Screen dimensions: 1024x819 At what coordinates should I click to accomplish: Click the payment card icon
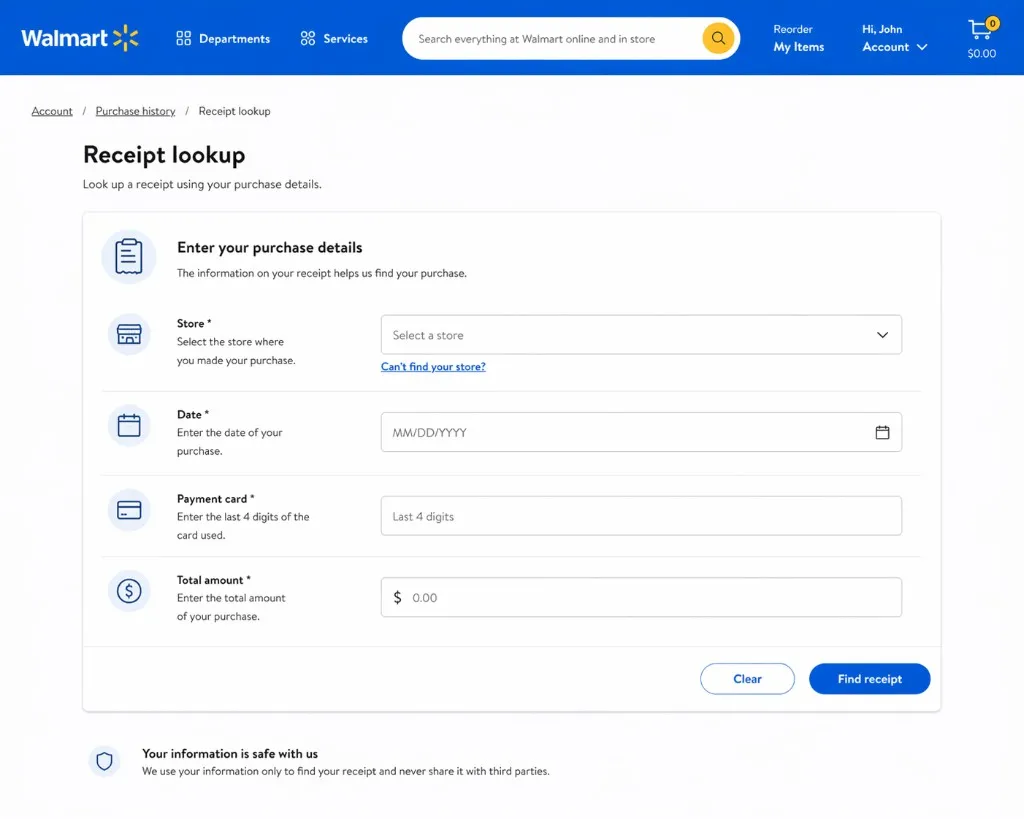coord(129,509)
